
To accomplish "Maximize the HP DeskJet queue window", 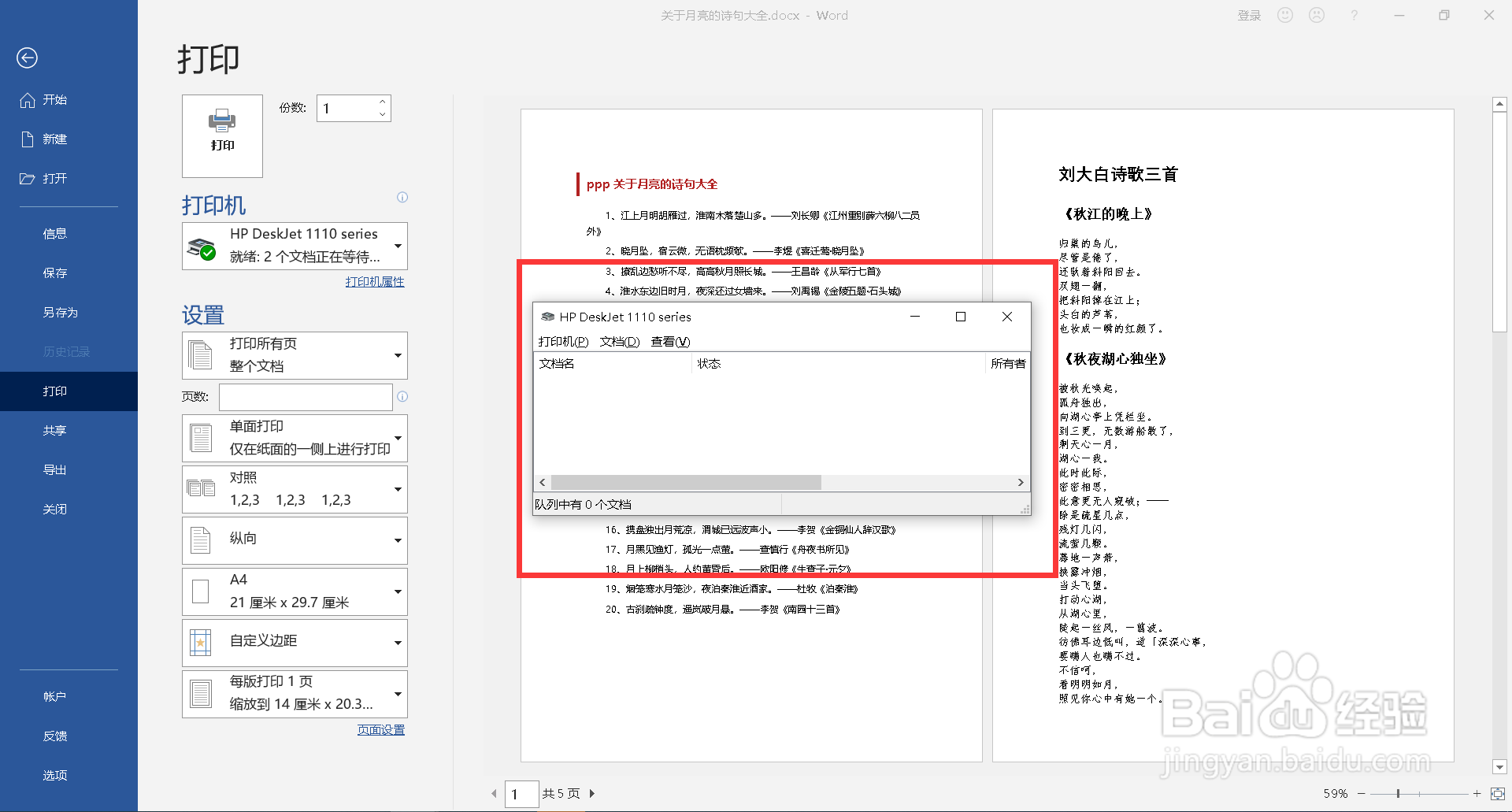I will tap(961, 317).
